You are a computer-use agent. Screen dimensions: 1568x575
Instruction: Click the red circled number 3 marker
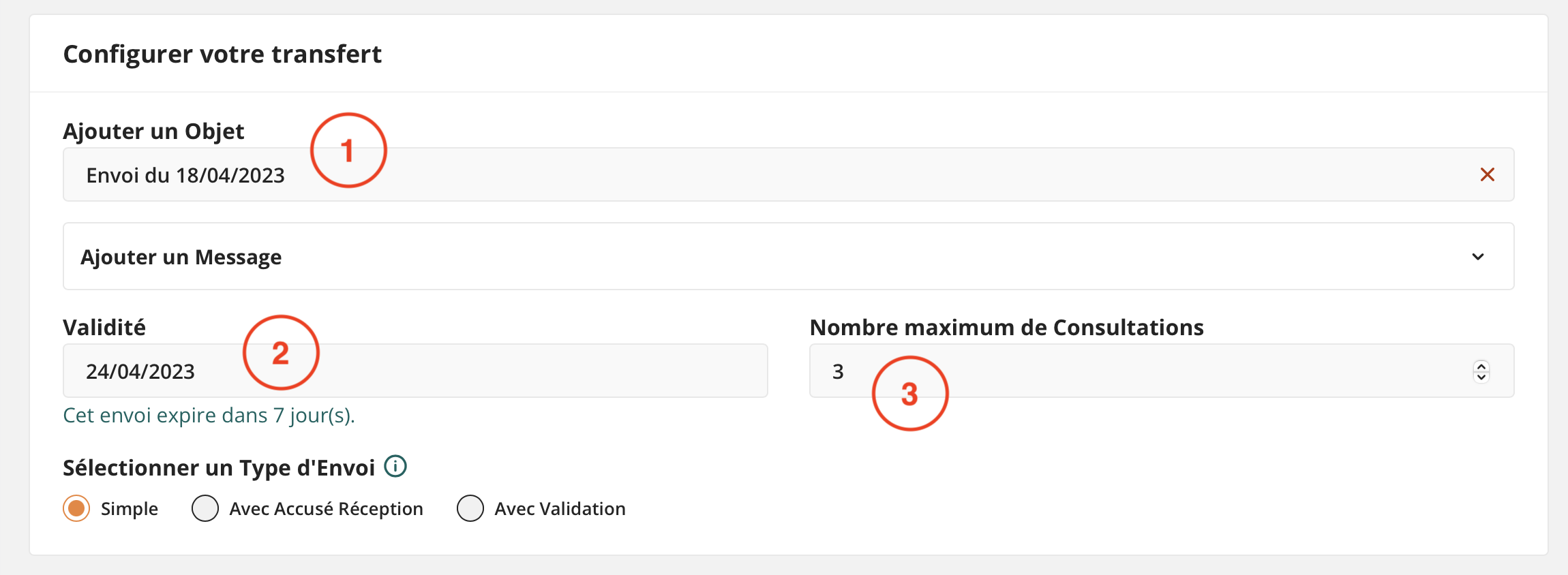(x=910, y=394)
